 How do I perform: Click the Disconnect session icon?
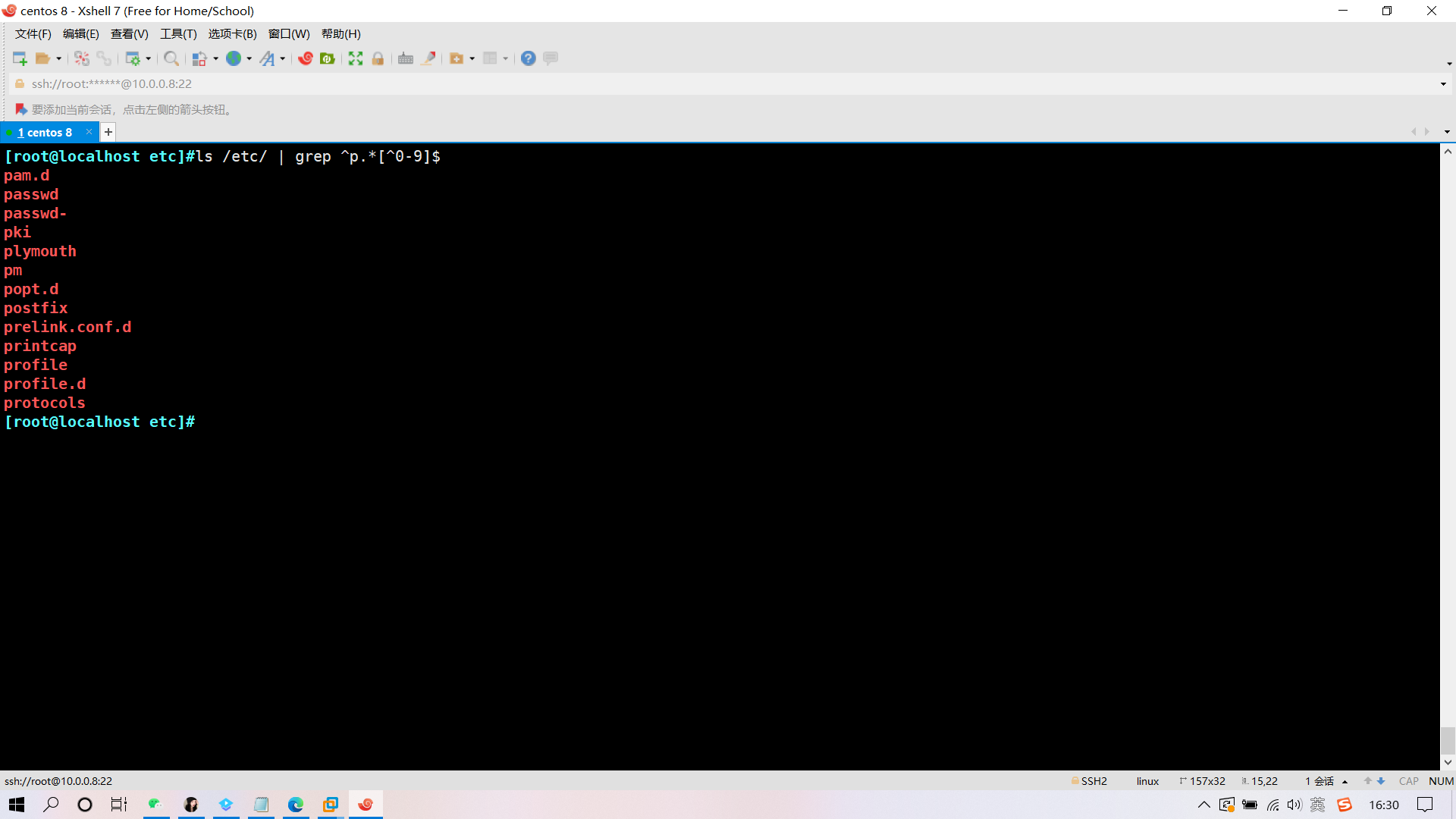82,58
